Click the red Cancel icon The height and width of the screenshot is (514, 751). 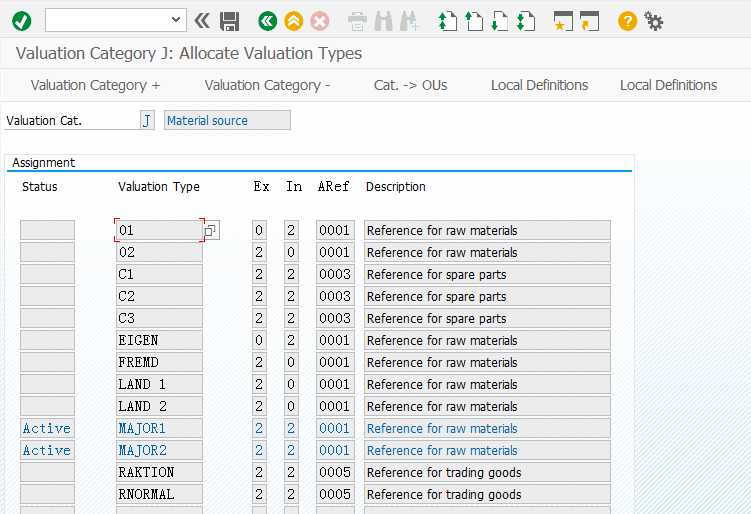[x=319, y=21]
